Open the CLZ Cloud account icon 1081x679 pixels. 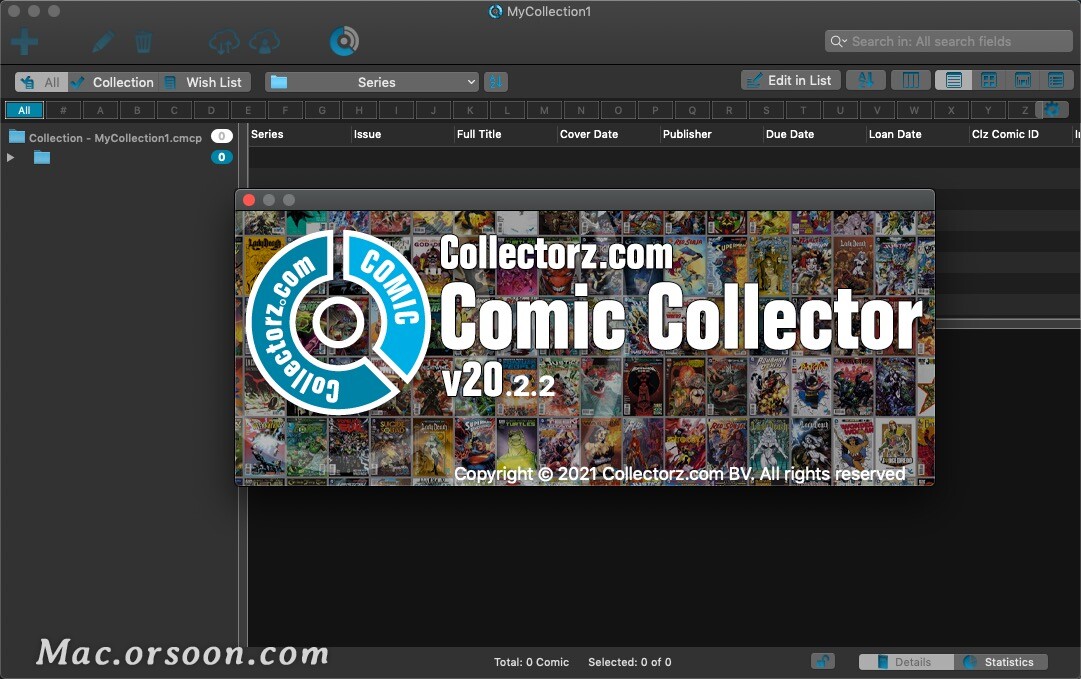pyautogui.click(x=265, y=42)
